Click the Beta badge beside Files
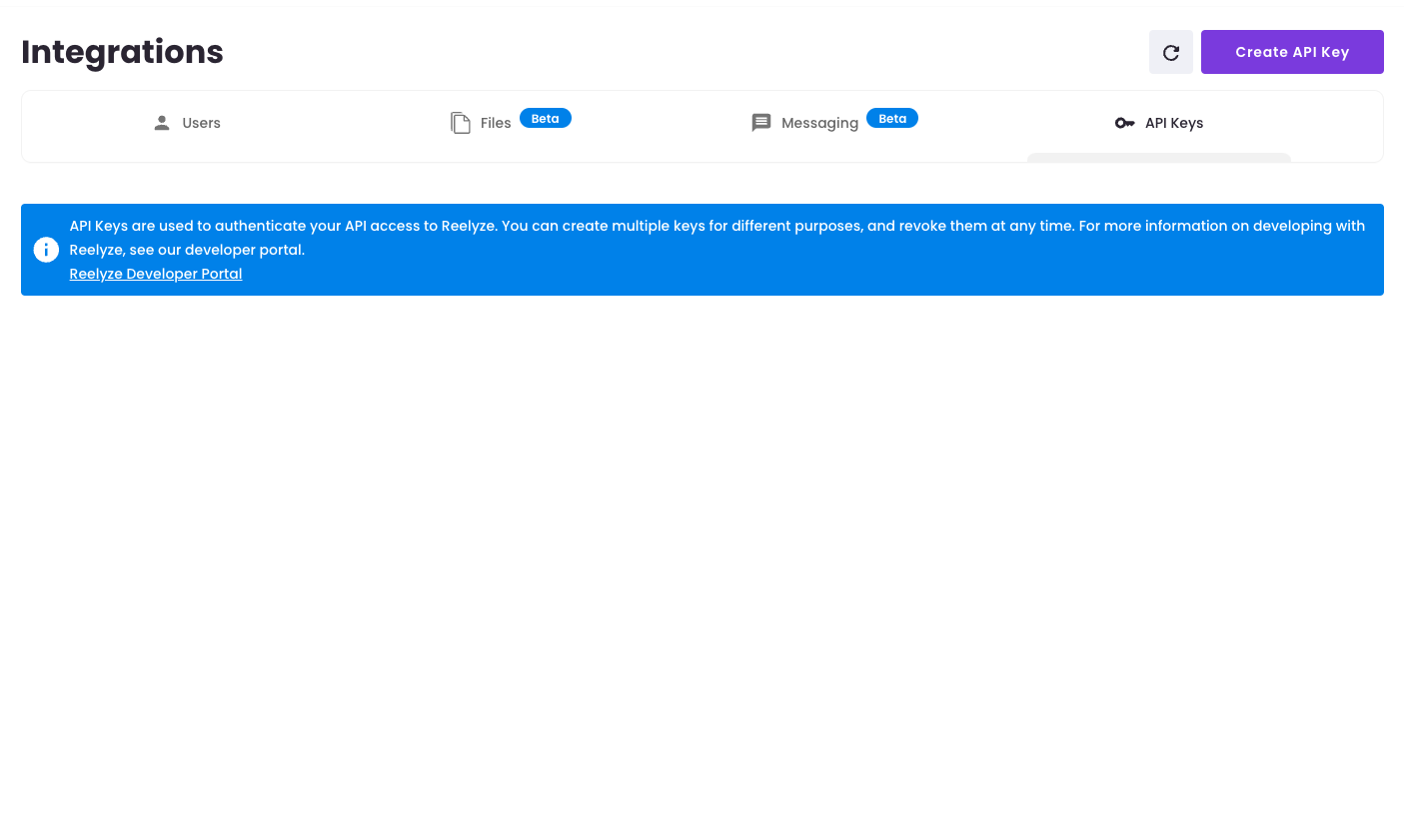This screenshot has height=840, width=1404. pyautogui.click(x=545, y=118)
